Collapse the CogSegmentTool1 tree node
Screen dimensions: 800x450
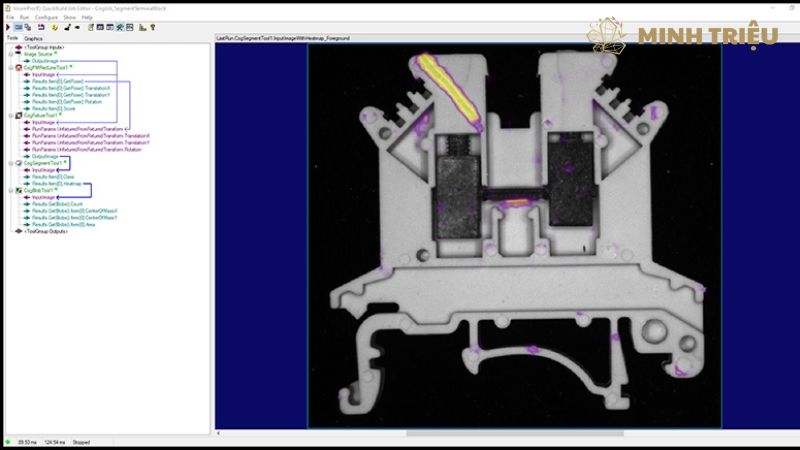click(10, 163)
